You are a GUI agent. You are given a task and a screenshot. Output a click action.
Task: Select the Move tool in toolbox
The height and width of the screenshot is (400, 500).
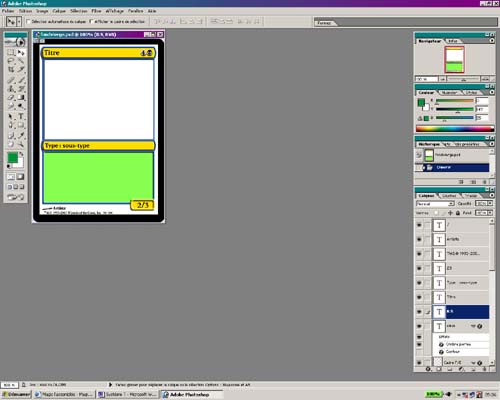(21, 52)
